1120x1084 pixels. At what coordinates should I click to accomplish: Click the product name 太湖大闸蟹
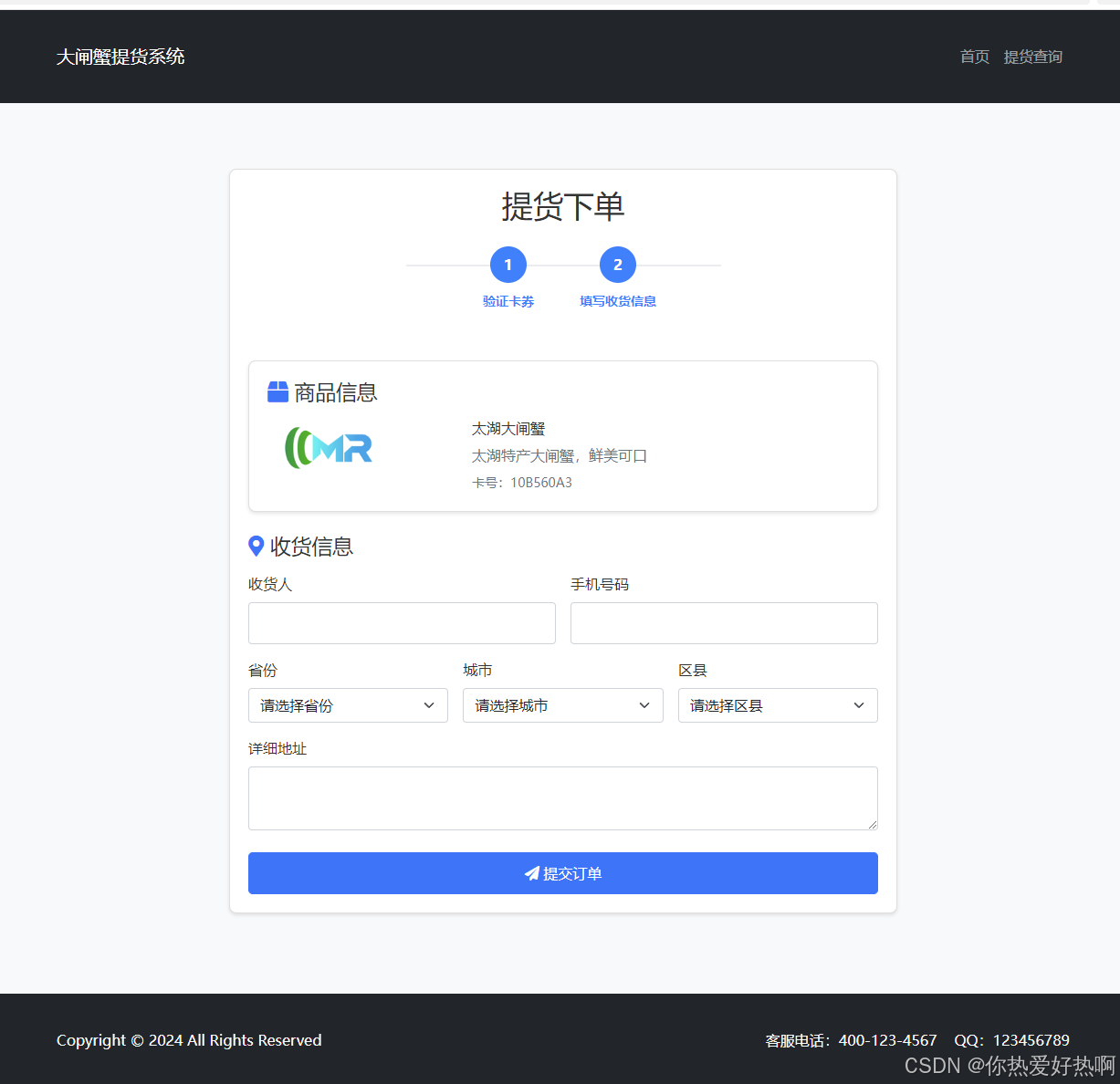click(508, 429)
